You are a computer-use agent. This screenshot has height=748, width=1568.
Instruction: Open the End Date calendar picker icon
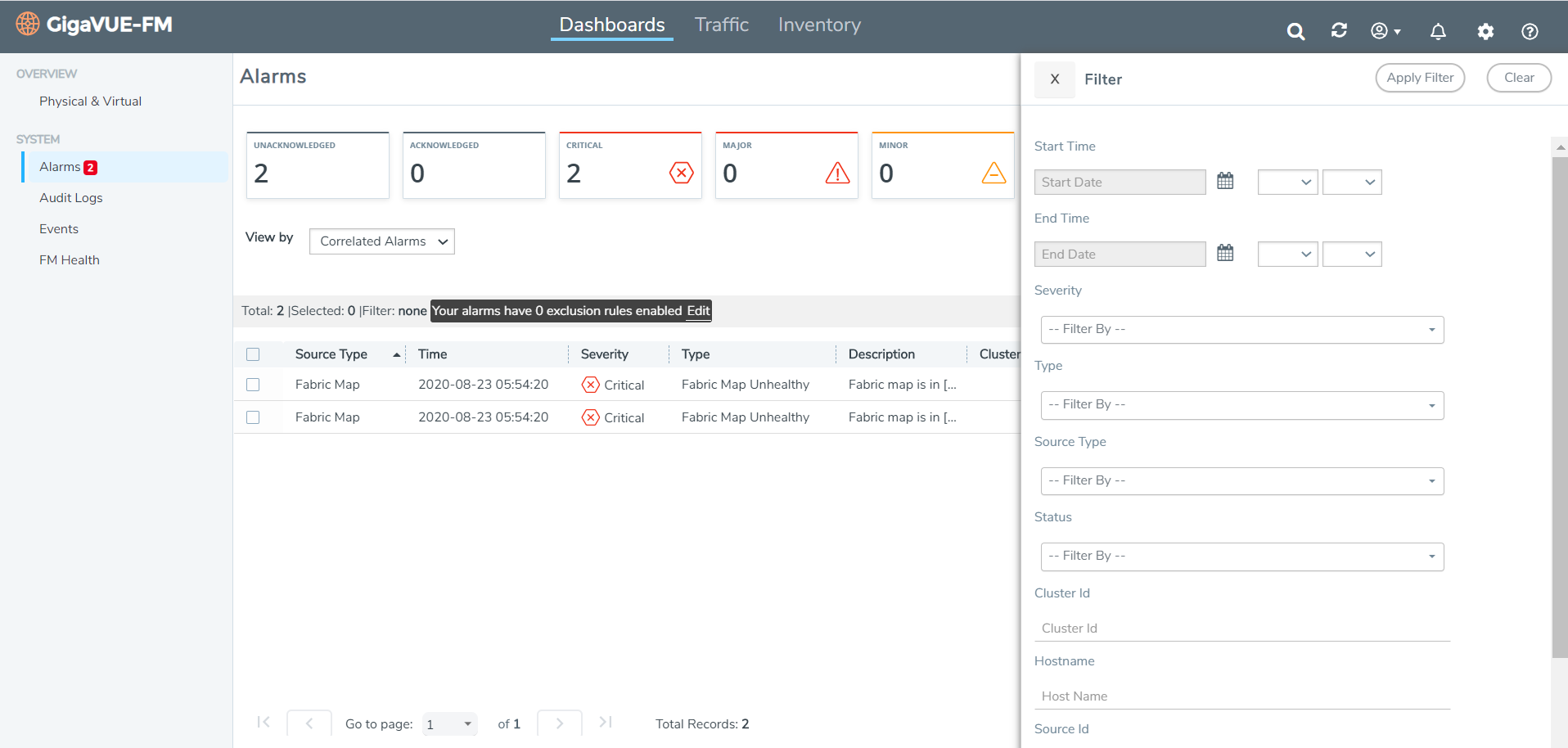(x=1225, y=253)
